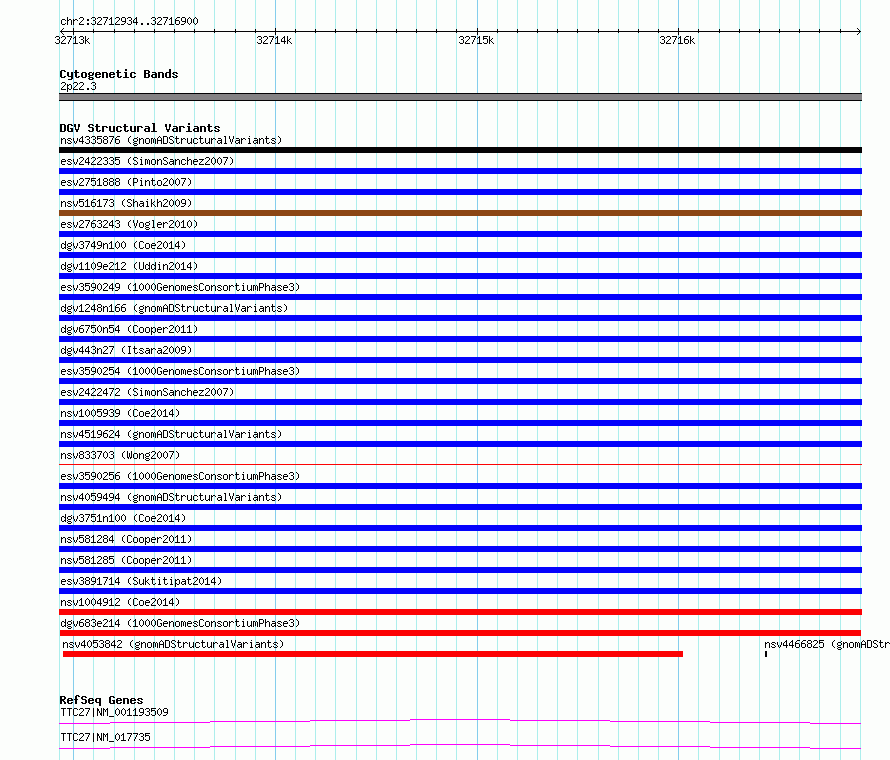890x760 pixels.
Task: Click the 32715k ruler label
Action: coord(476,40)
